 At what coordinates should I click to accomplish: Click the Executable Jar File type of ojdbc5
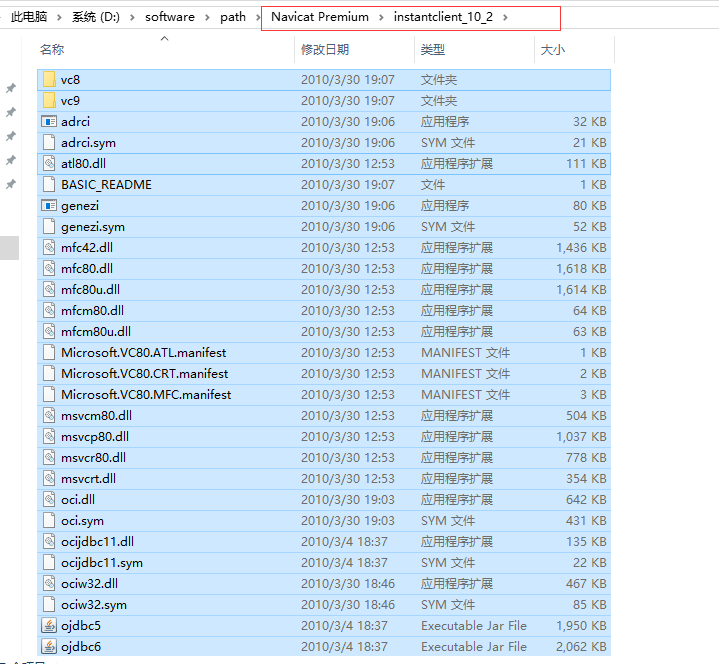(474, 625)
